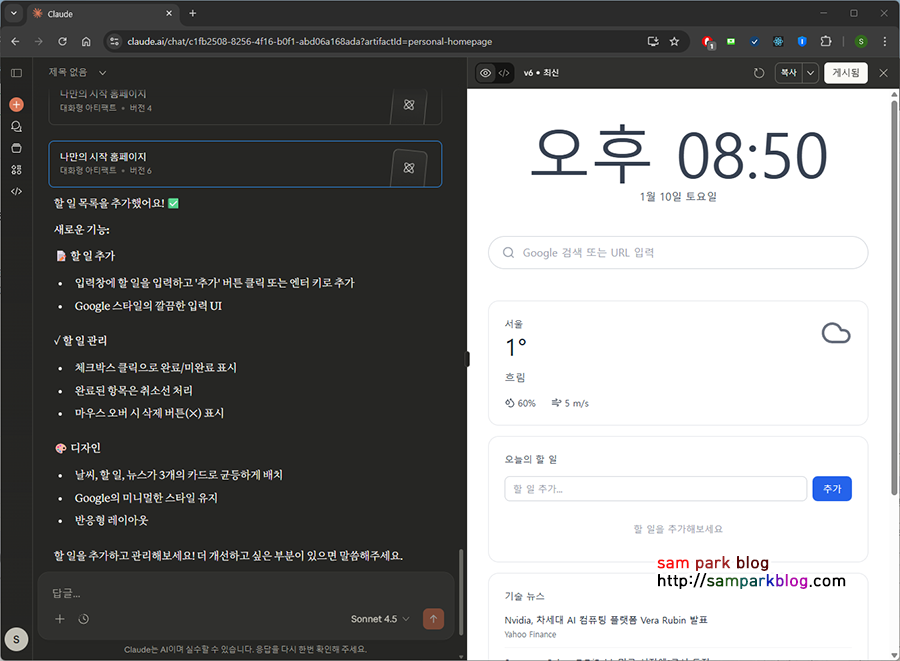Click the cloud weather icon
Image resolution: width=900 pixels, height=661 pixels.
tap(836, 333)
